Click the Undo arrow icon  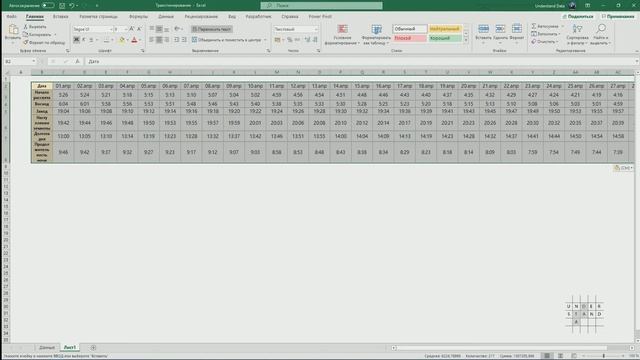(x=71, y=6)
